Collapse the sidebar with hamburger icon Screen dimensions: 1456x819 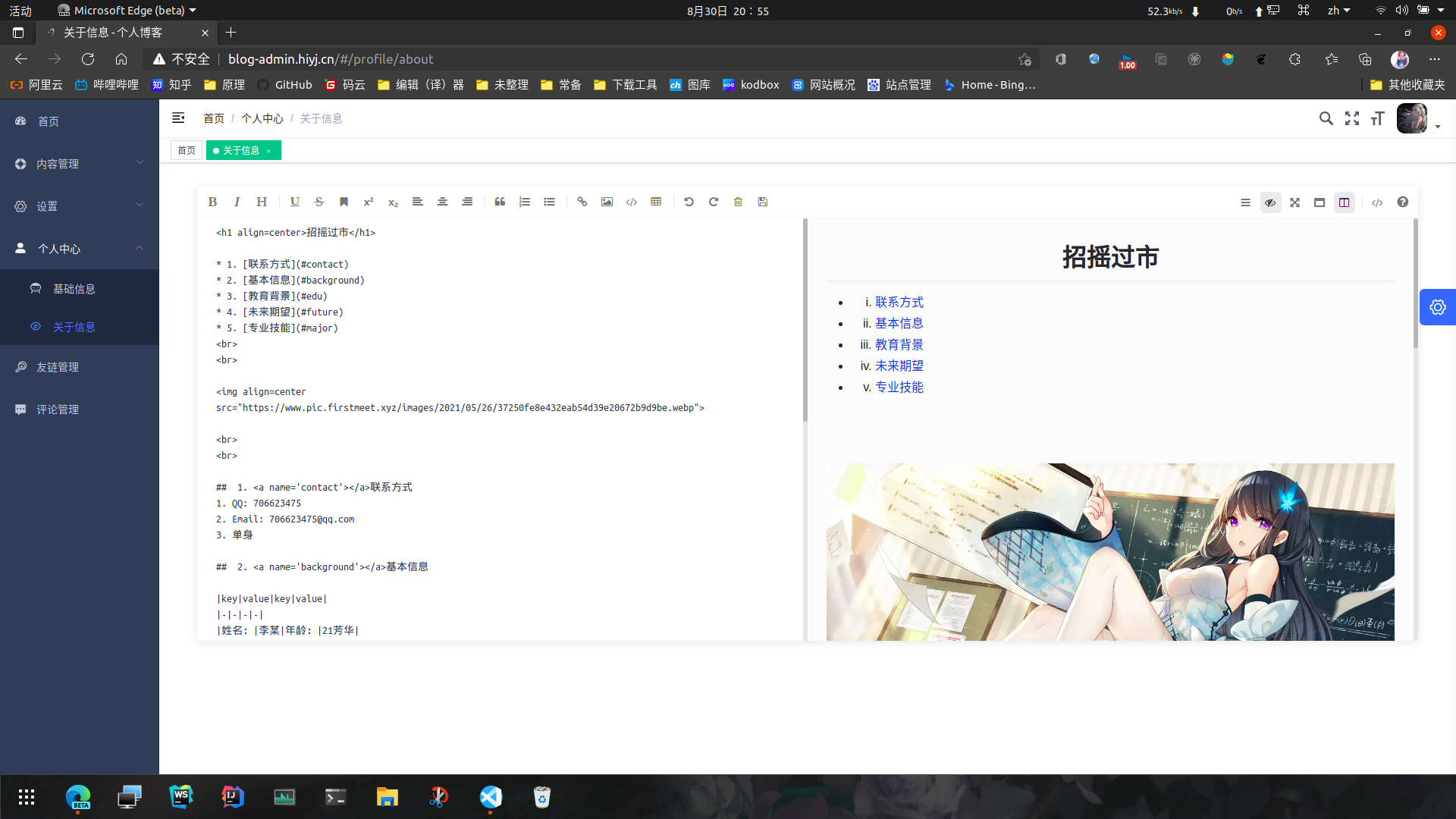click(178, 118)
